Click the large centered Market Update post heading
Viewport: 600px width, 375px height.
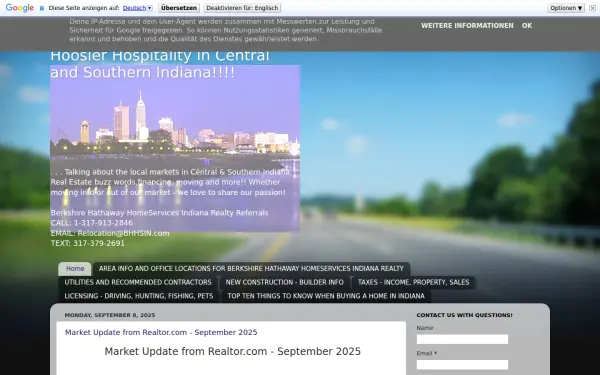coord(233,351)
